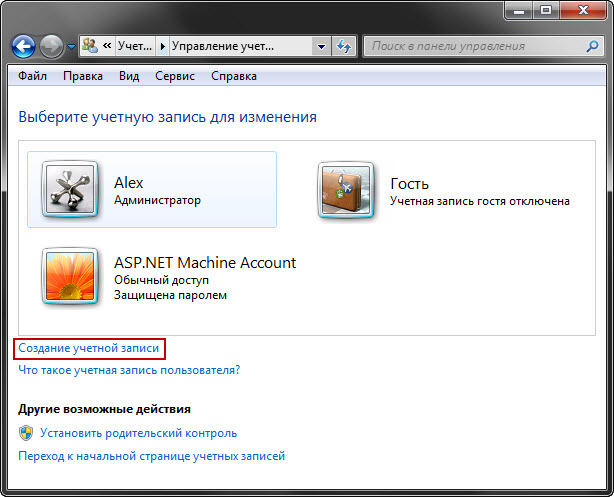The height and width of the screenshot is (497, 614).
Task: Click the Гость suitcase account picture
Action: point(346,190)
